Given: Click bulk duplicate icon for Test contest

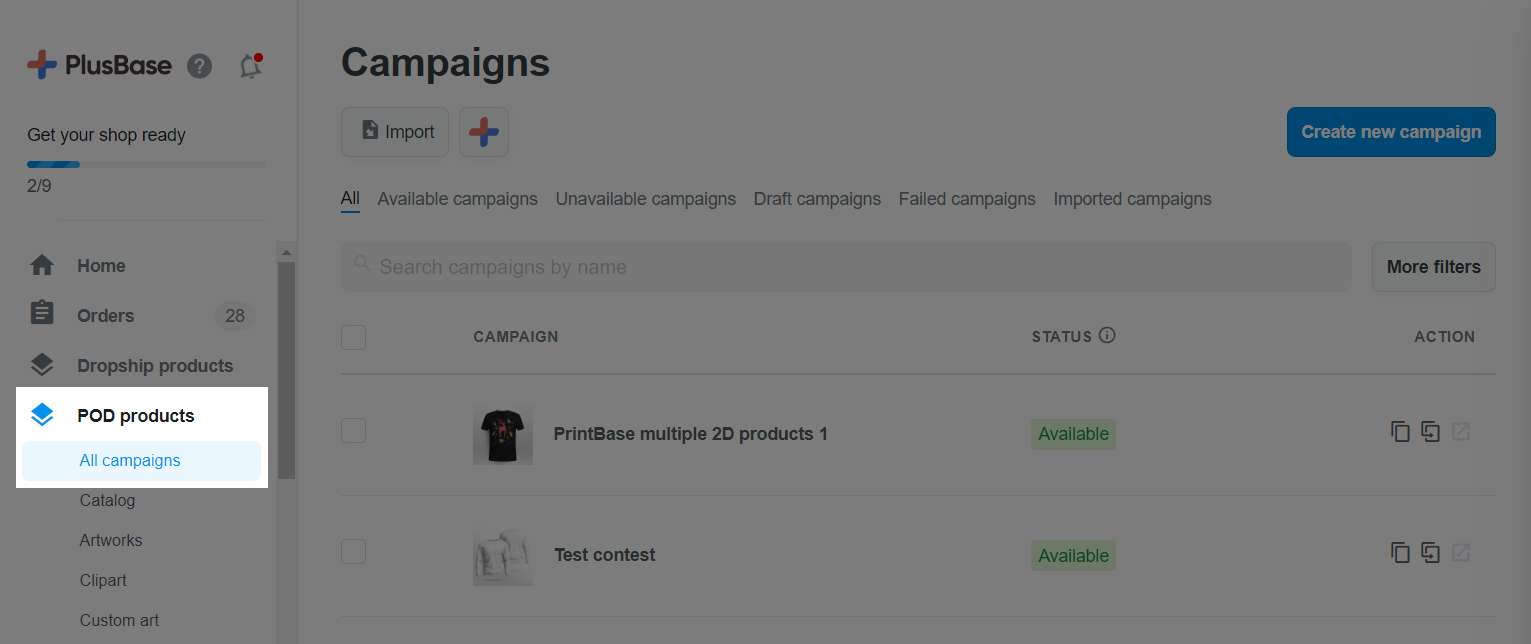Looking at the screenshot, I should [x=1431, y=553].
